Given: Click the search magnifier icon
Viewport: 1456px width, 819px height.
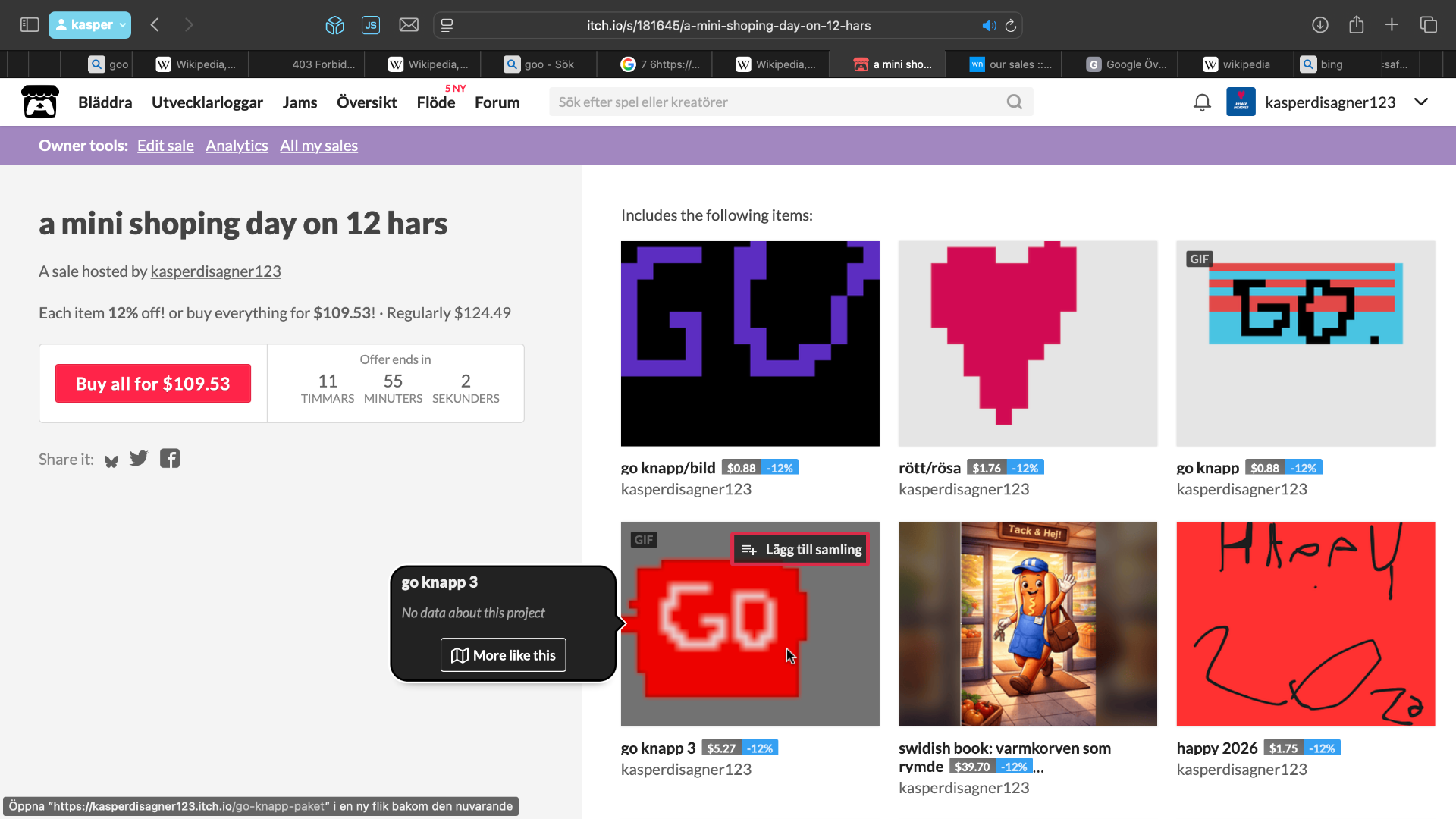Looking at the screenshot, I should tap(1014, 102).
